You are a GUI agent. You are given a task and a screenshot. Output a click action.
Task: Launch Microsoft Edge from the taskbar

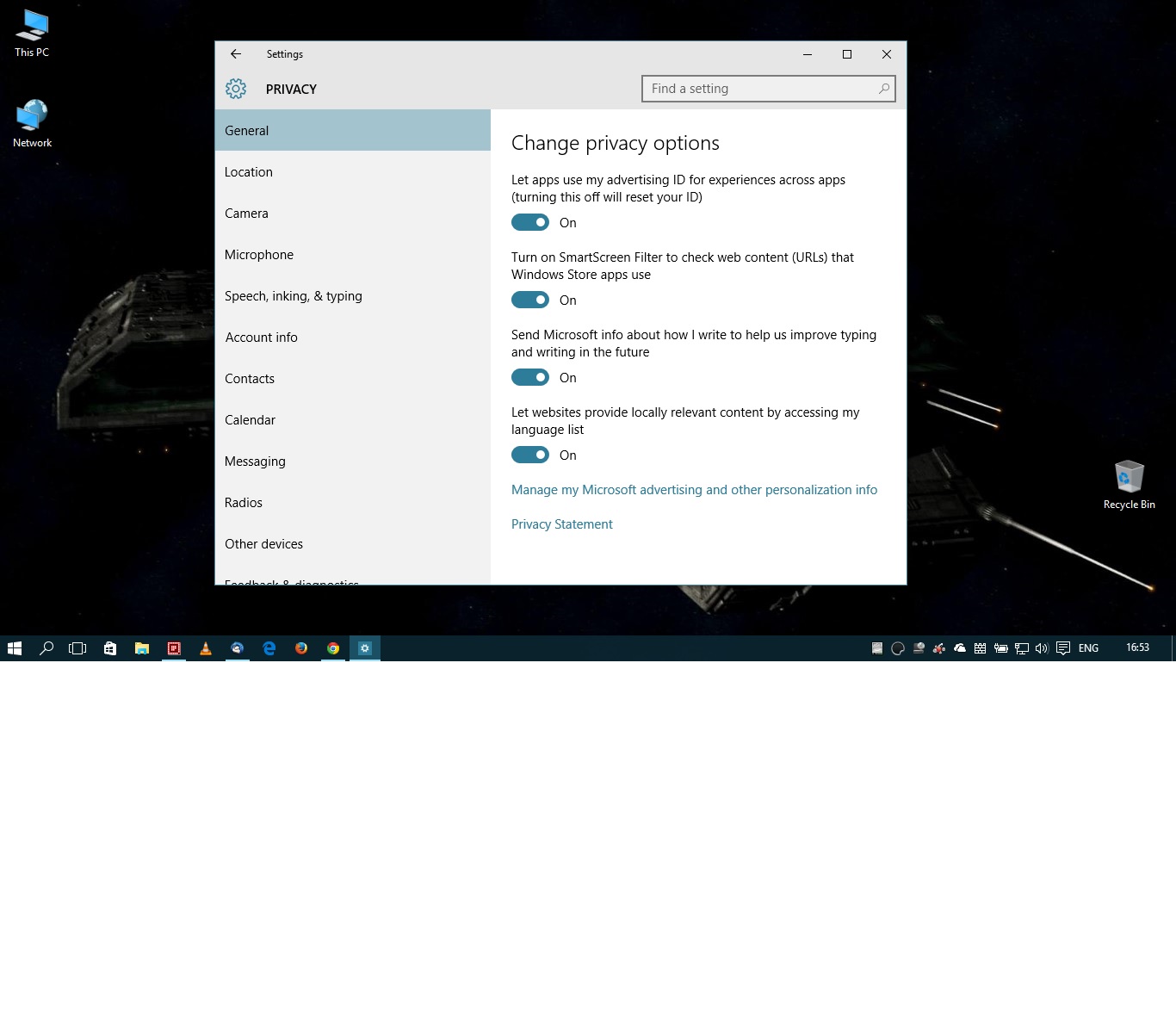tap(269, 648)
